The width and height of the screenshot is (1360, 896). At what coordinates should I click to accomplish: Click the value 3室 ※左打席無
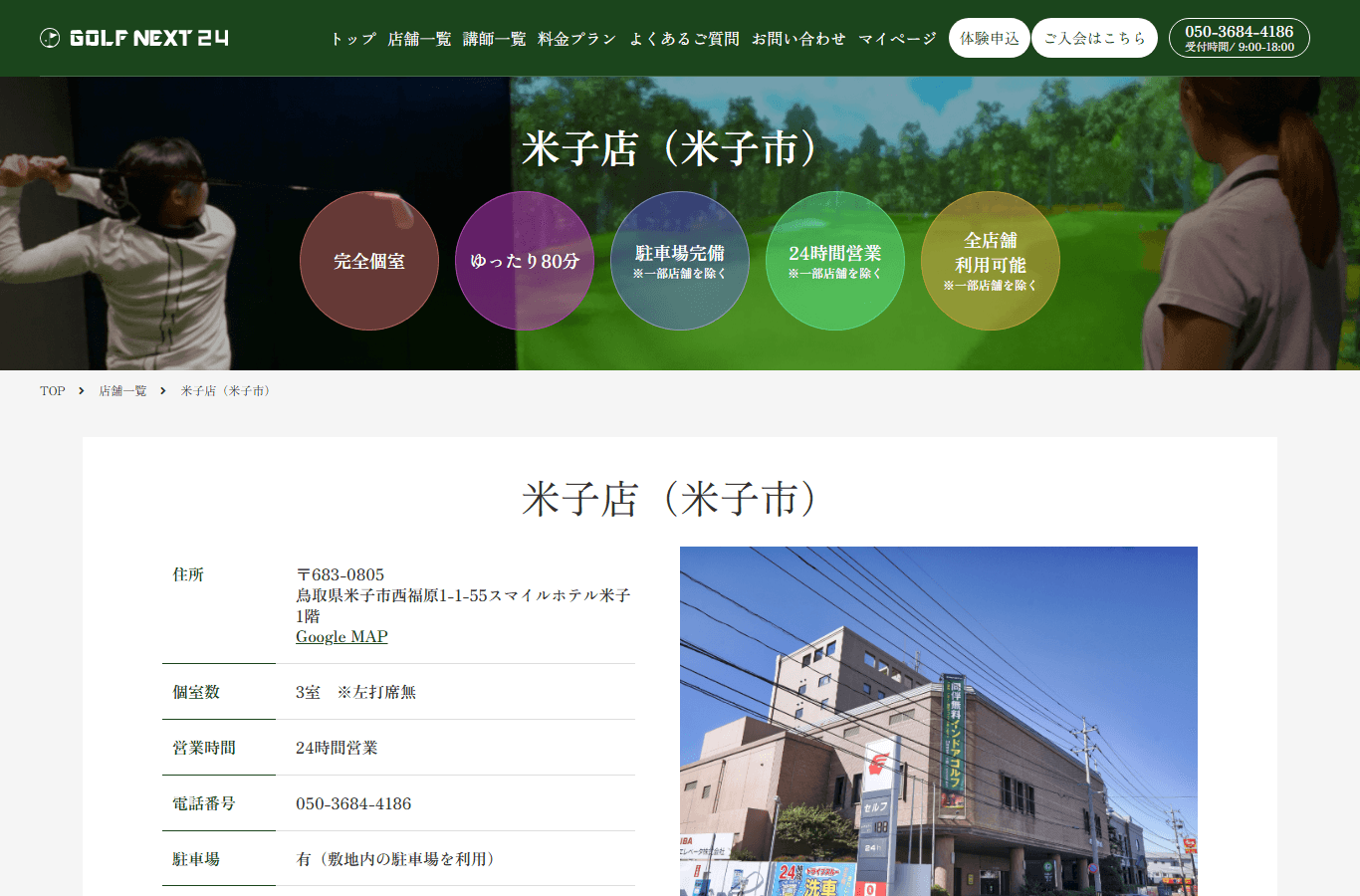pos(355,692)
